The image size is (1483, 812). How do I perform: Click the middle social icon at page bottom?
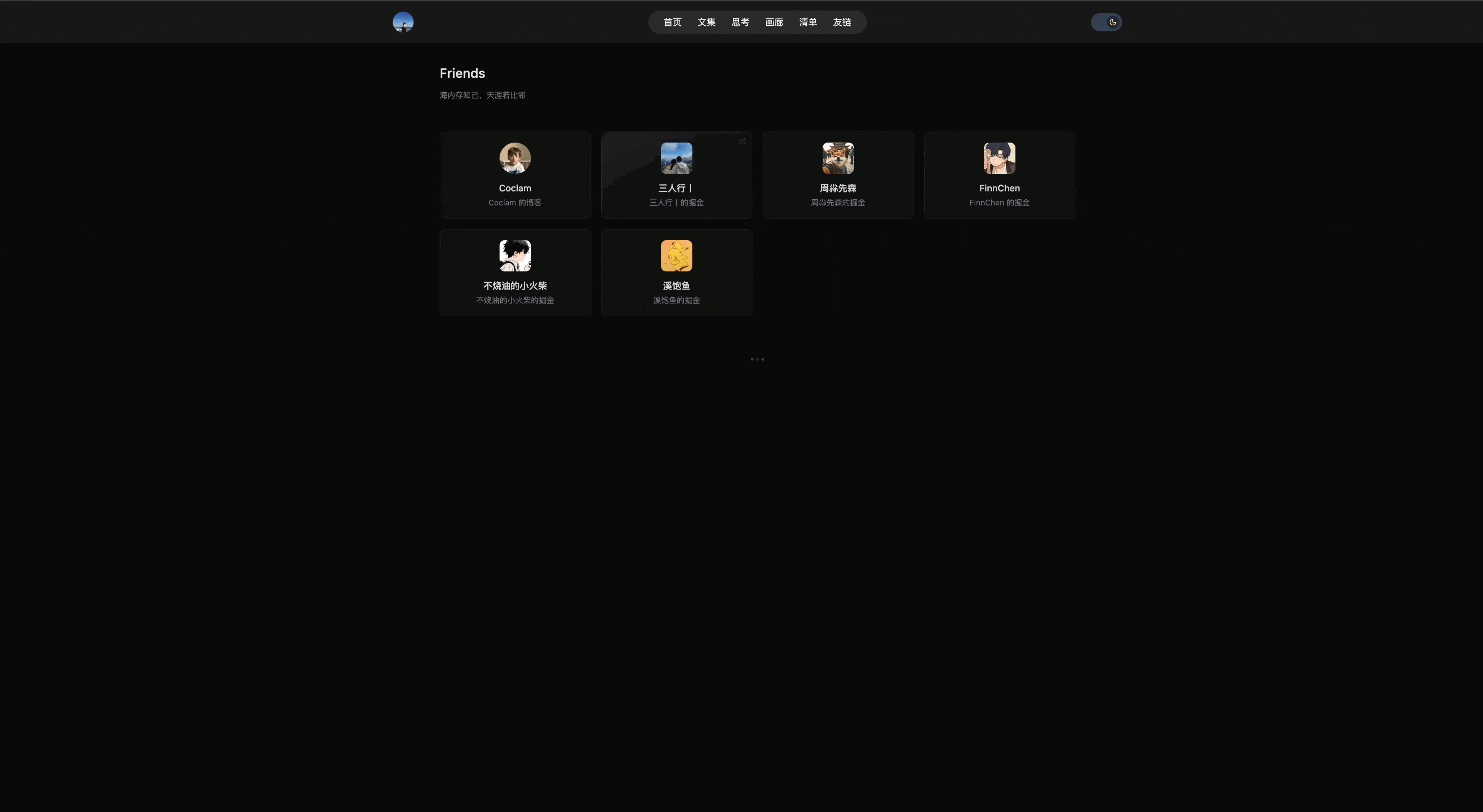pyautogui.click(x=757, y=359)
